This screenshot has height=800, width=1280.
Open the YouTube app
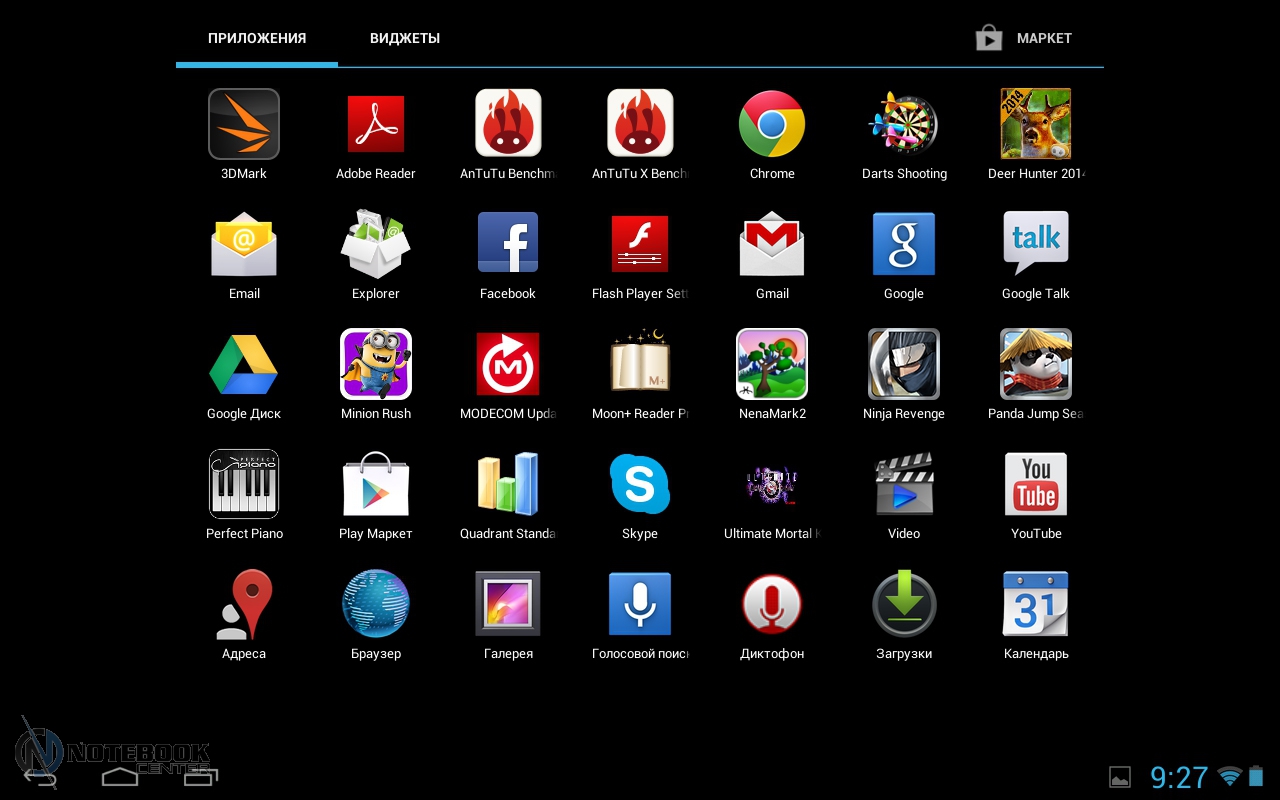pyautogui.click(x=1036, y=484)
